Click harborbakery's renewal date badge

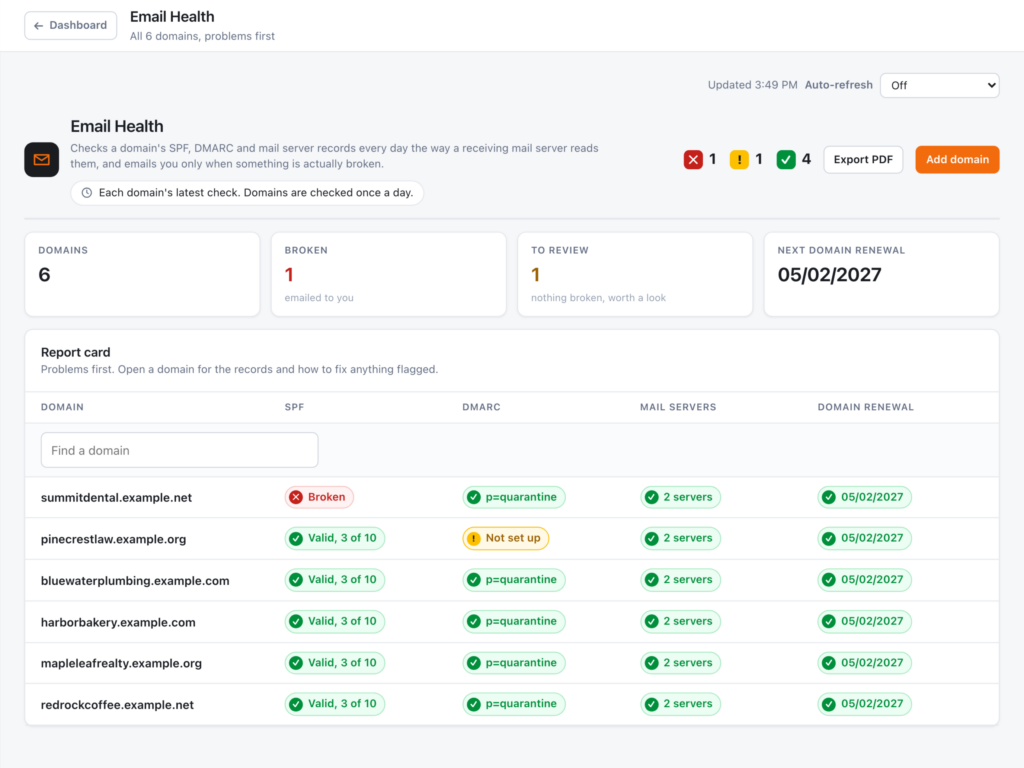(865, 621)
